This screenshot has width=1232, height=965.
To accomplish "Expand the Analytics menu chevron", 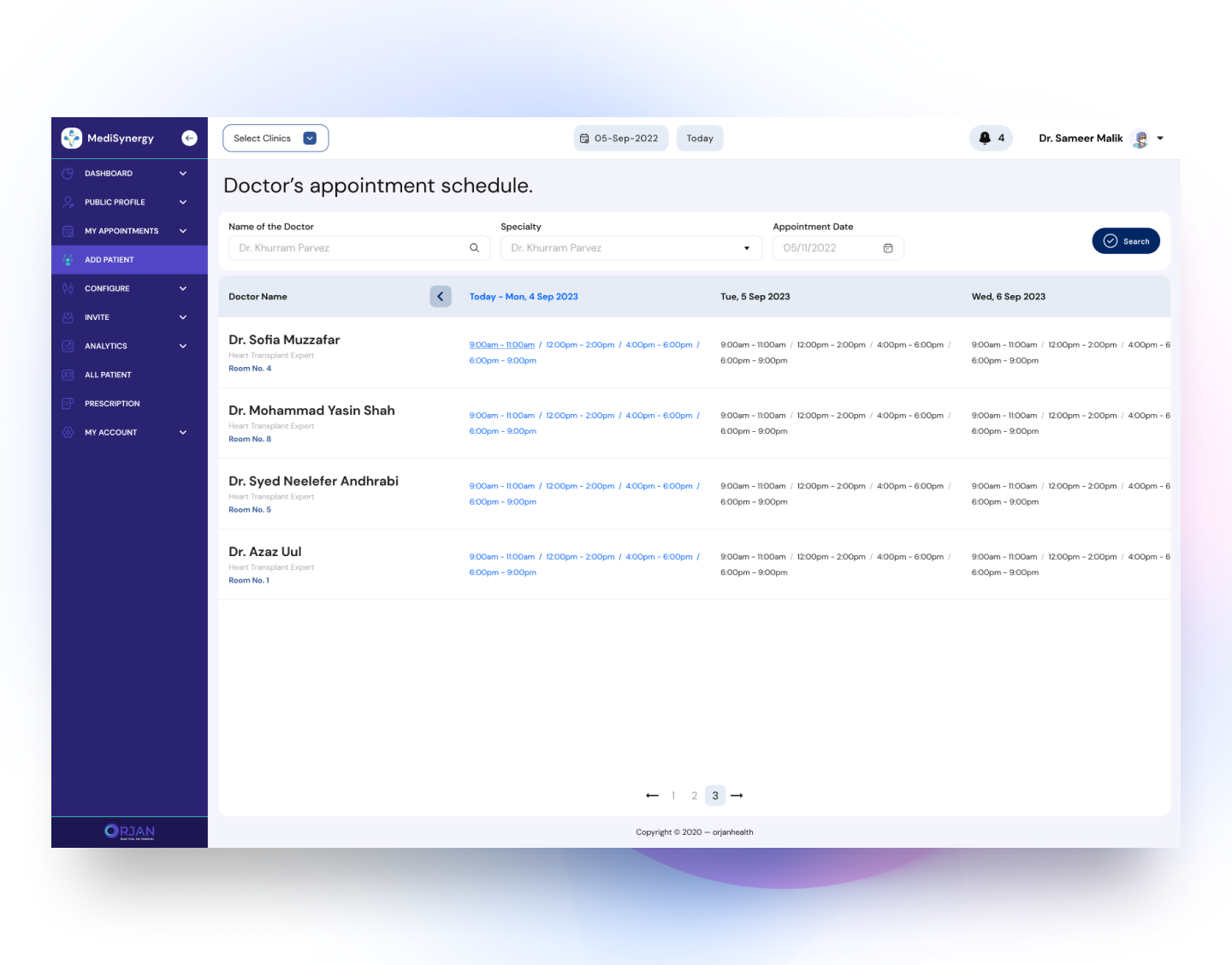I will point(183,346).
